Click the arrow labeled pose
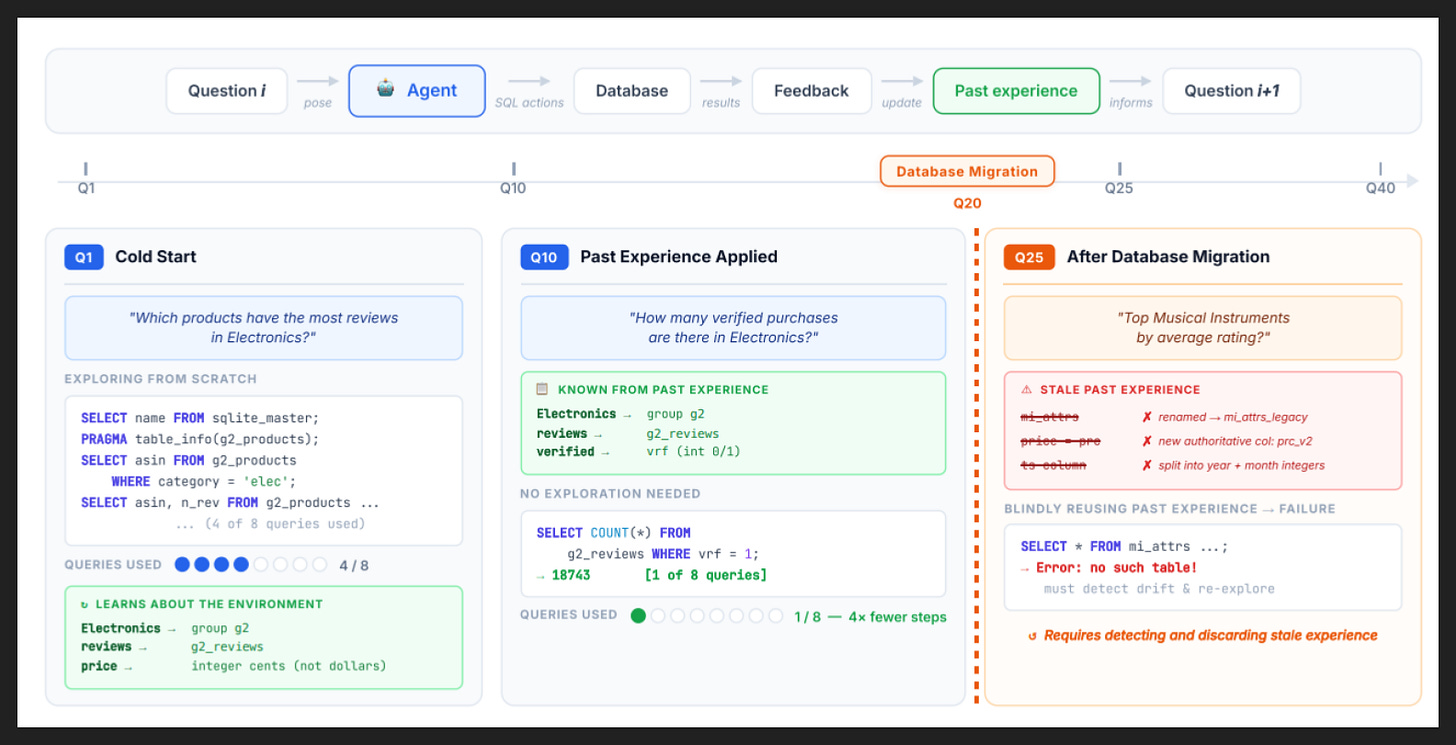The height and width of the screenshot is (745, 1456). point(318,82)
